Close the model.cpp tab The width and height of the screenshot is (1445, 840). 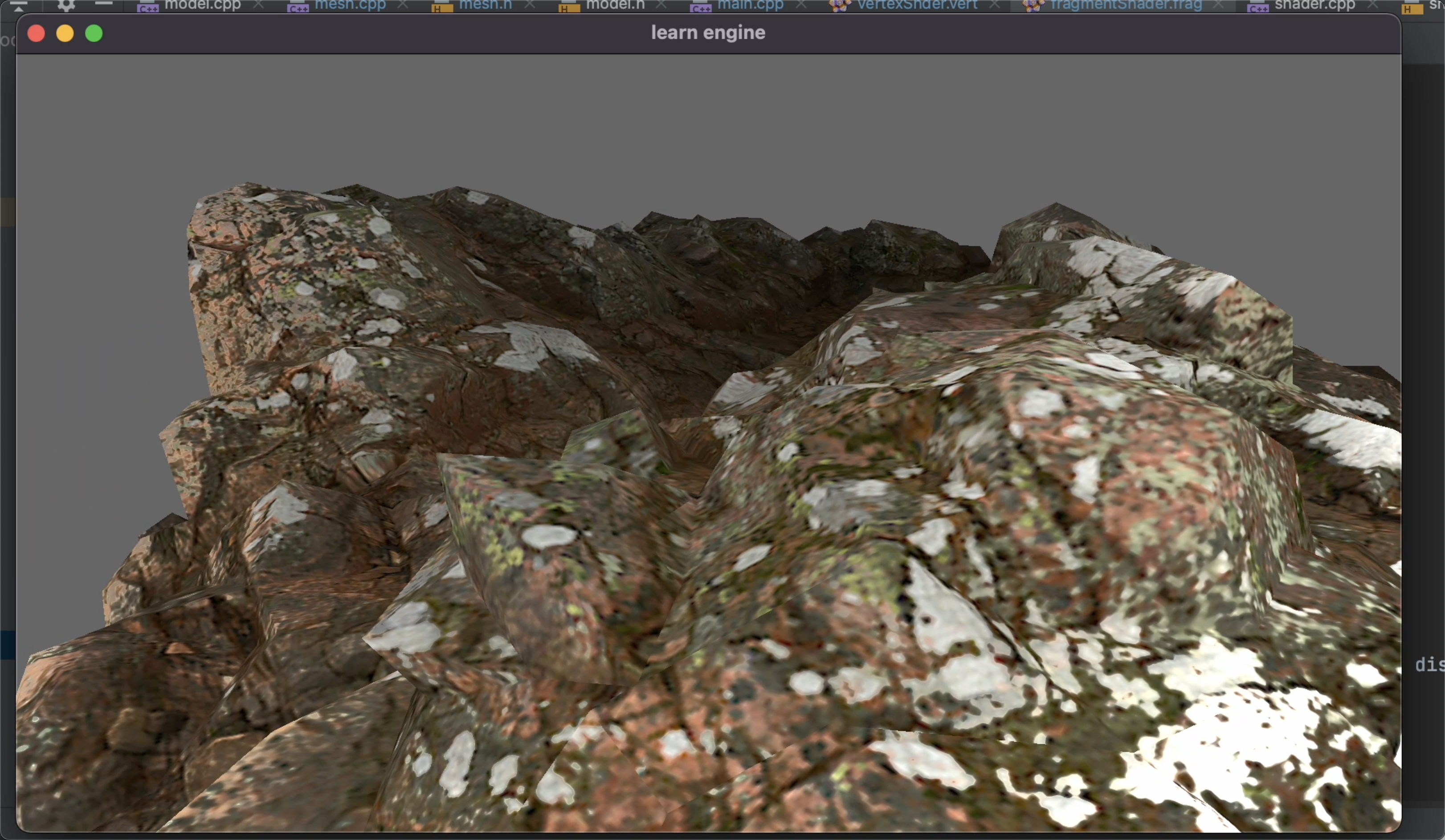[x=259, y=4]
